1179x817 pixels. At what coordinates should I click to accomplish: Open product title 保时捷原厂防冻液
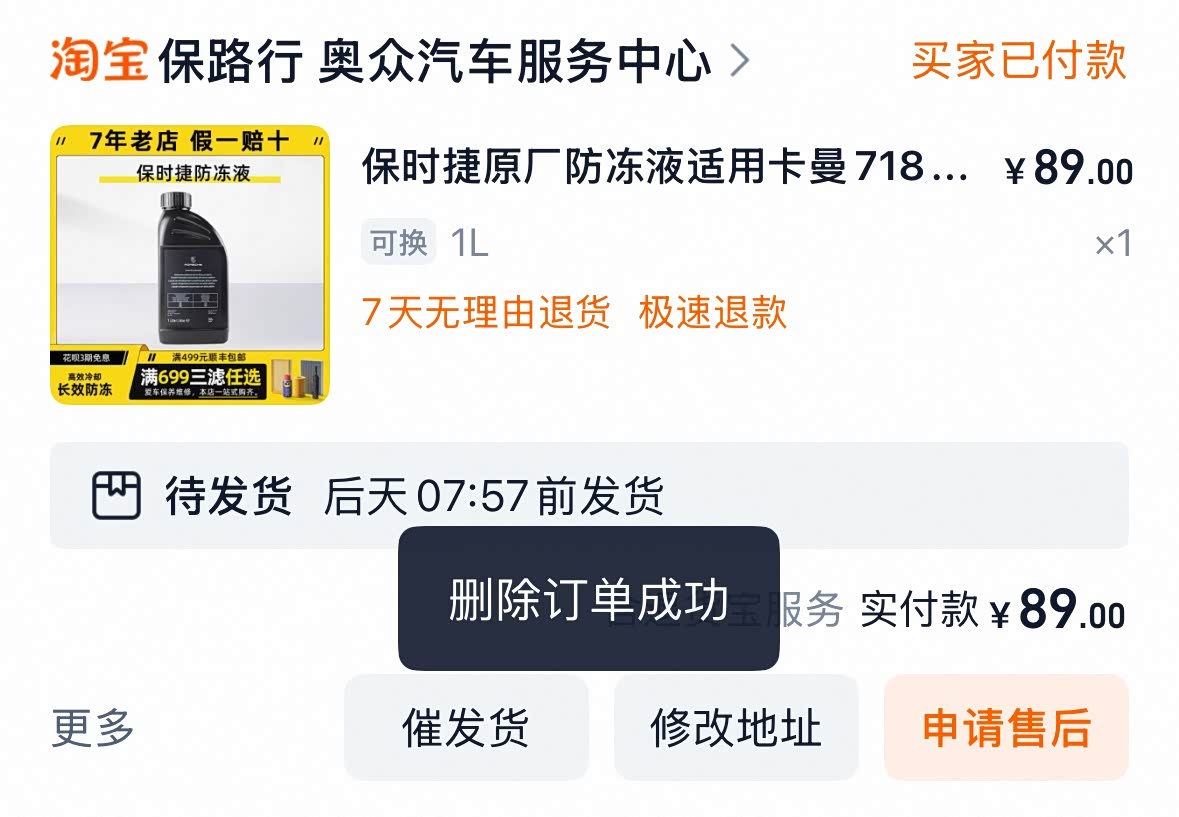(x=665, y=167)
